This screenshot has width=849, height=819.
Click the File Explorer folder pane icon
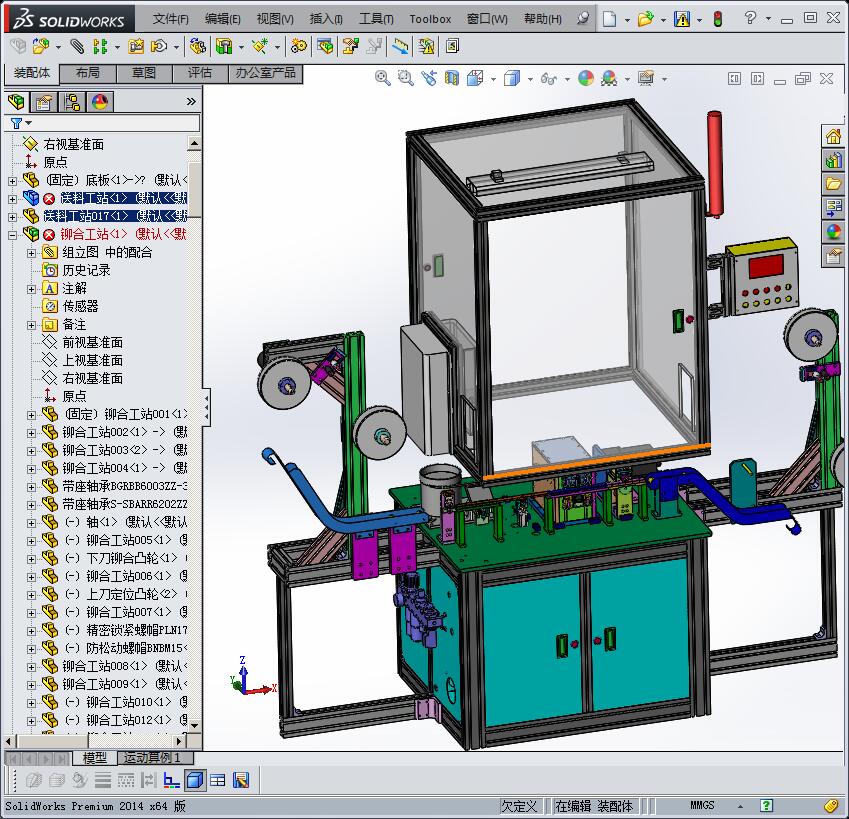[834, 184]
